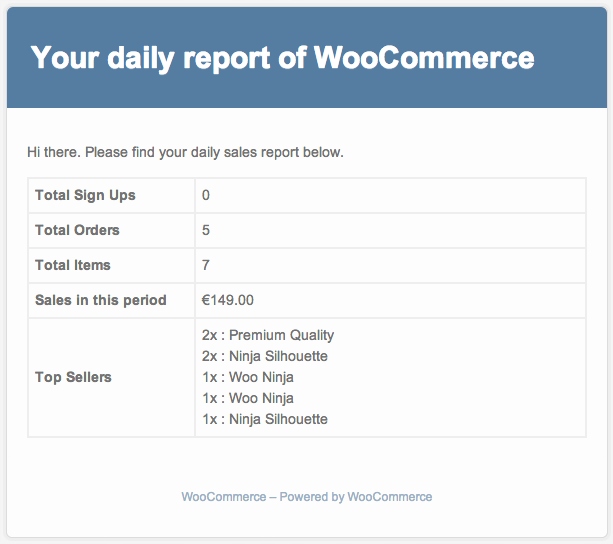
Task: Click the "Your daily report of WooCommerce" heading
Action: 282,57
